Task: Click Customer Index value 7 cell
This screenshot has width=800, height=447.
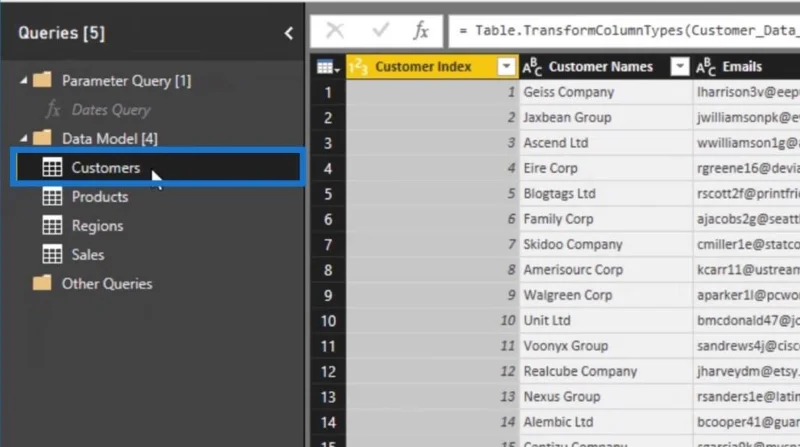Action: pyautogui.click(x=433, y=244)
